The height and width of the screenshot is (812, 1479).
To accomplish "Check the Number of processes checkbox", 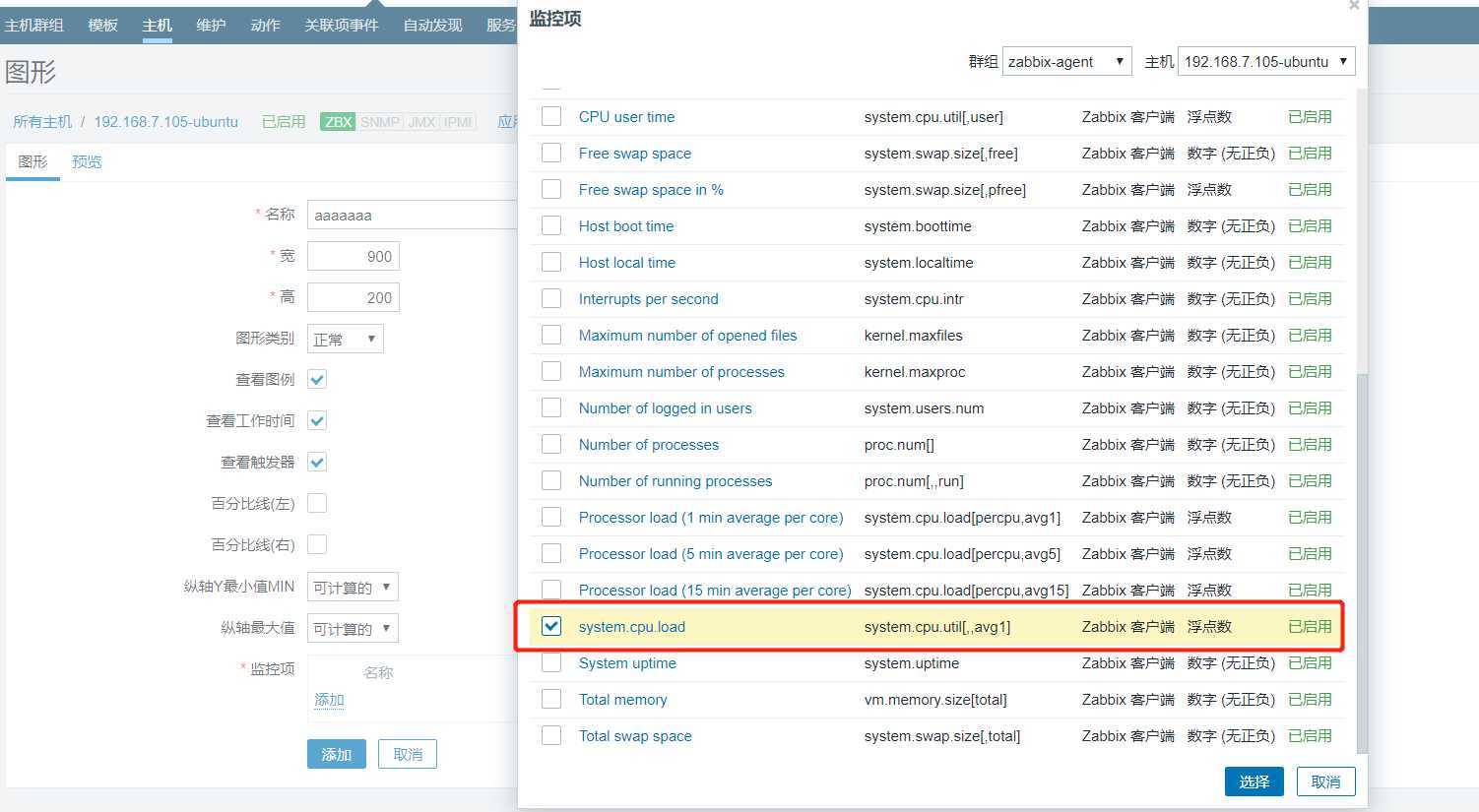I will [x=551, y=444].
